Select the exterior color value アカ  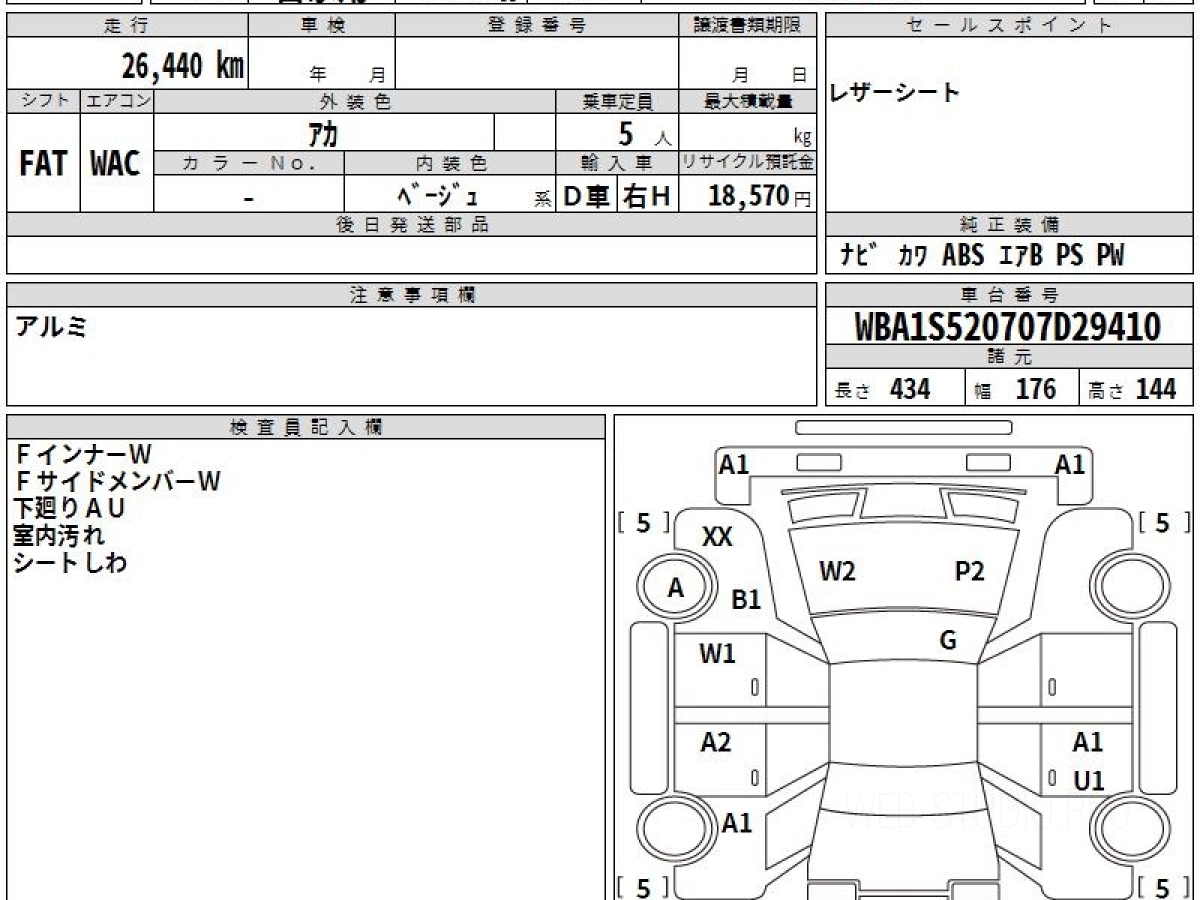click(x=325, y=133)
